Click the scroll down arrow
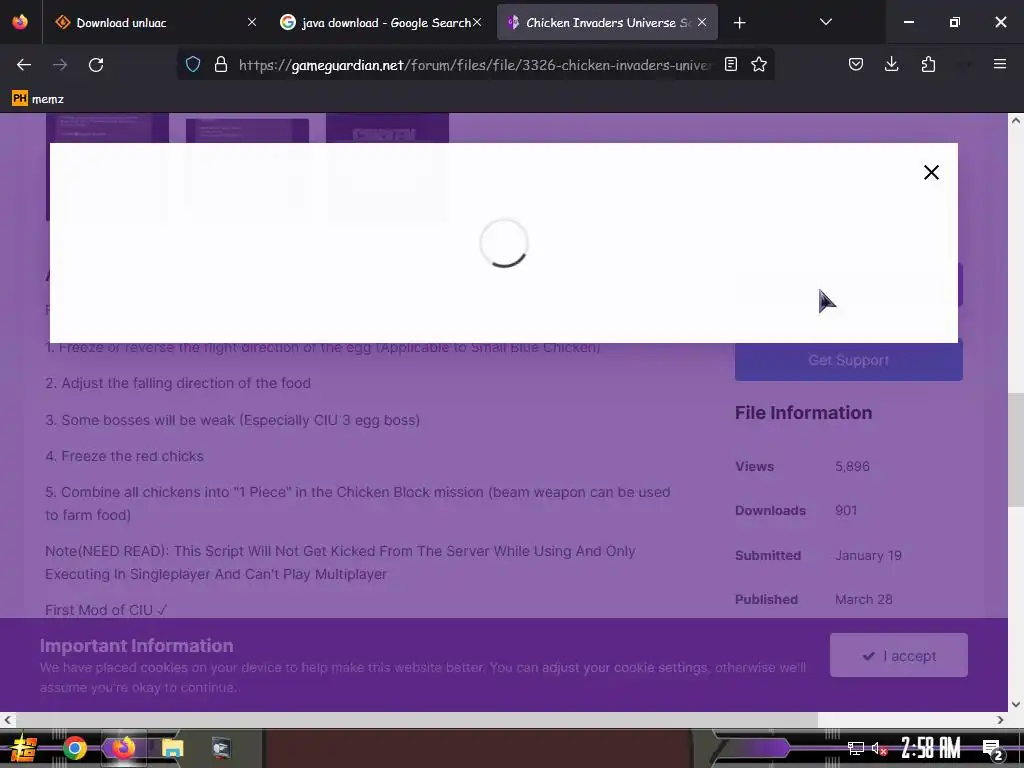1024x768 pixels. click(1016, 704)
